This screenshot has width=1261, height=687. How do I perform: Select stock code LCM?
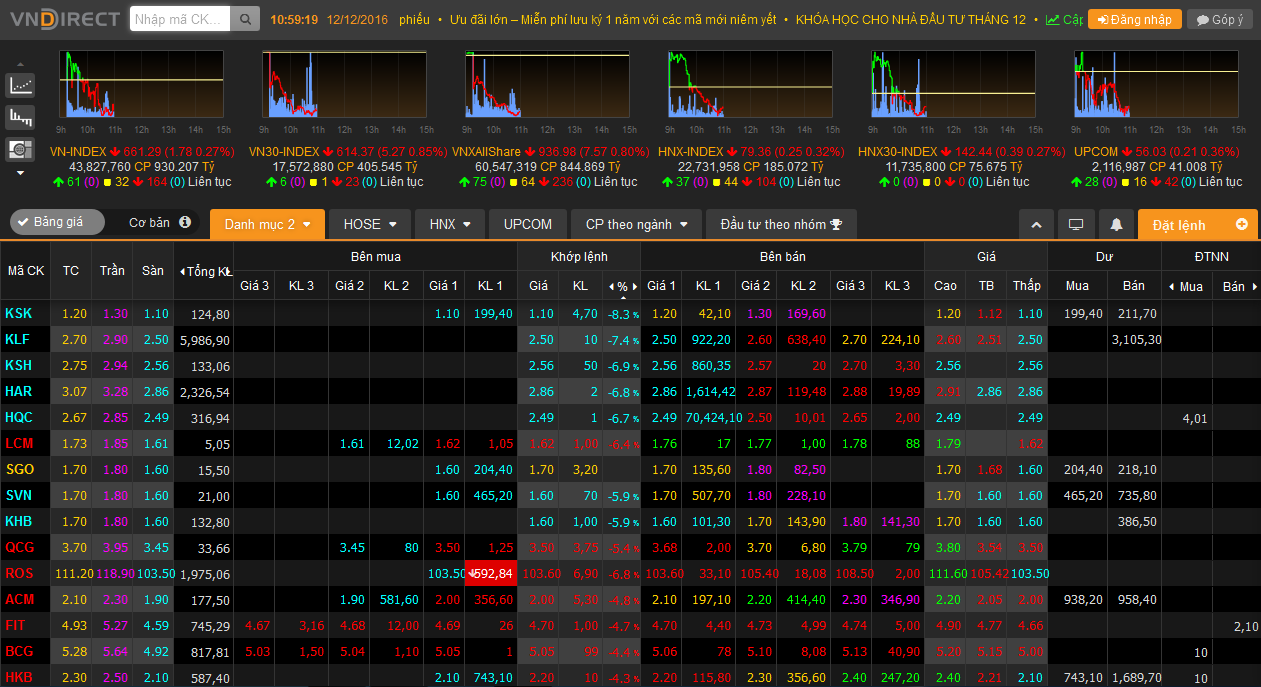pos(19,443)
